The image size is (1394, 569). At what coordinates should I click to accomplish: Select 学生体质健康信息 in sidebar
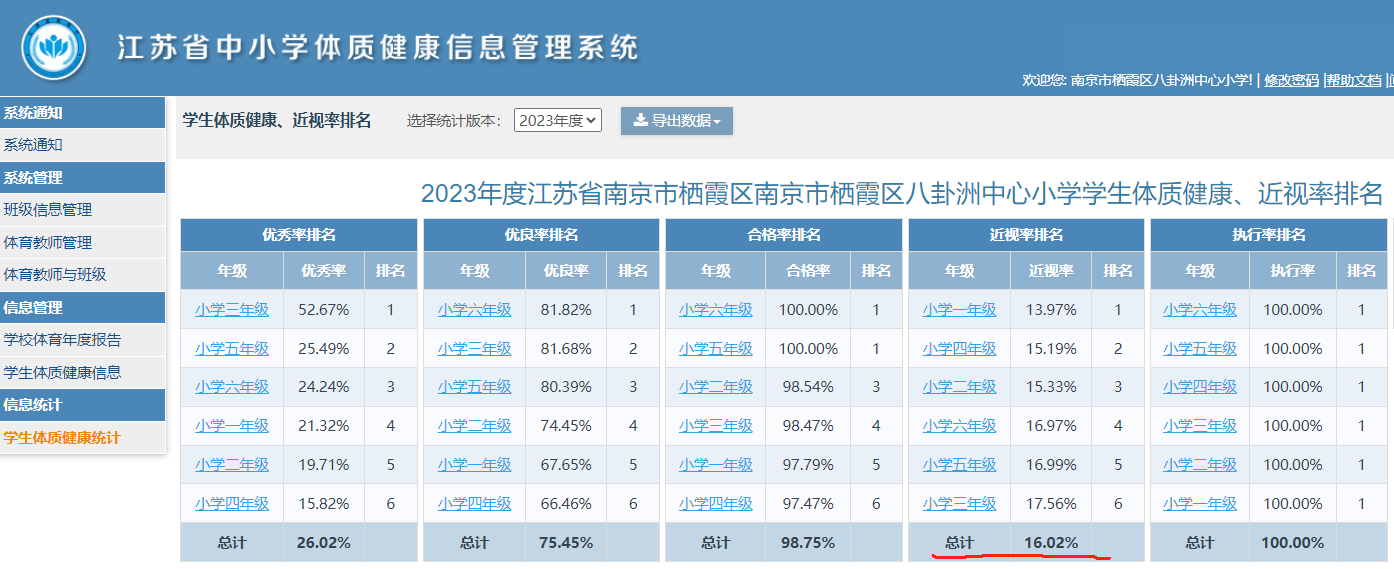pyautogui.click(x=62, y=372)
